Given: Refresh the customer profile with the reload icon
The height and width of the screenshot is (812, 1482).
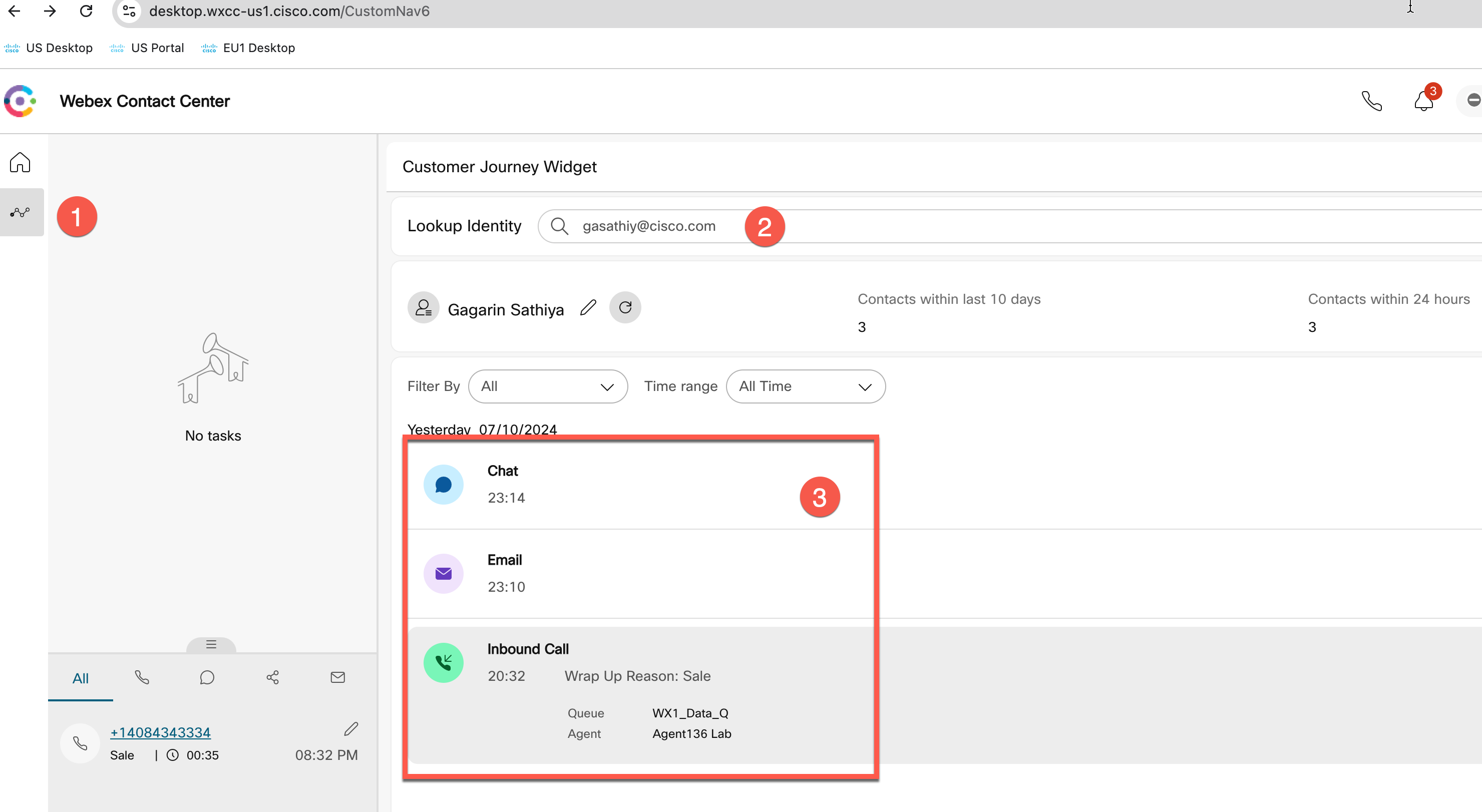Looking at the screenshot, I should 625,308.
